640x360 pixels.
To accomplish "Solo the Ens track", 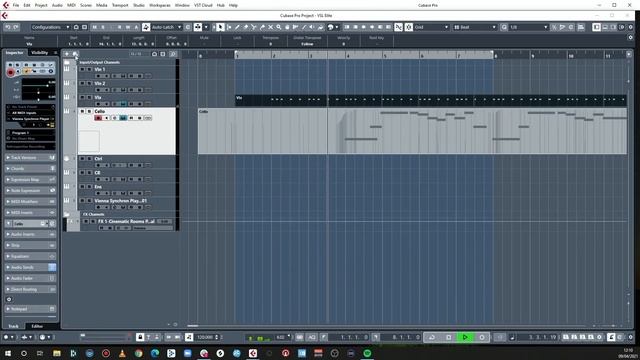I will click(89, 187).
